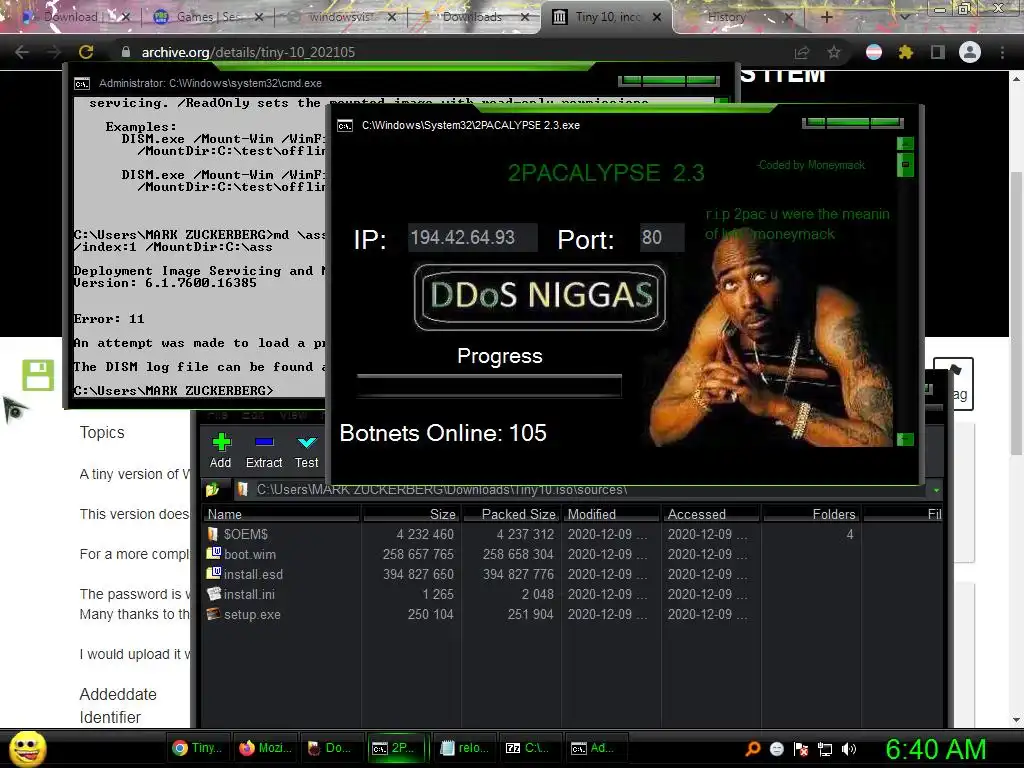Switch to the windowsvis browser tab
Image resolution: width=1024 pixels, height=768 pixels.
coord(341,17)
